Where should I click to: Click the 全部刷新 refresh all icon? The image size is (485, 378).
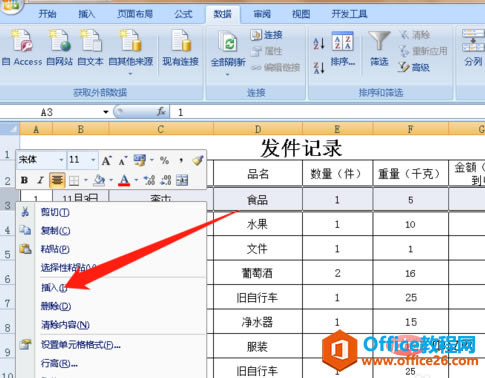tap(228, 42)
